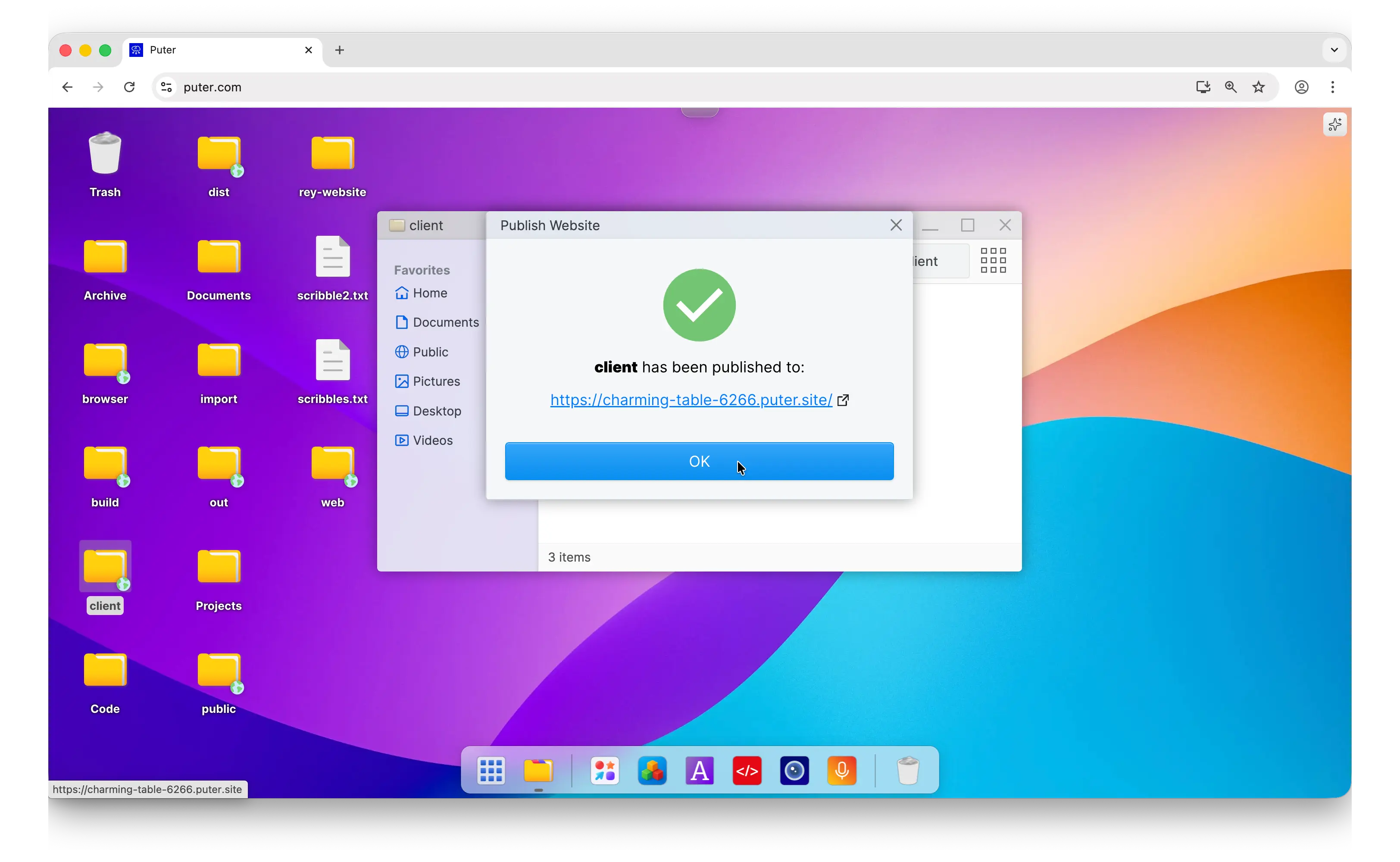Open the app center icon in dock

coord(604,771)
